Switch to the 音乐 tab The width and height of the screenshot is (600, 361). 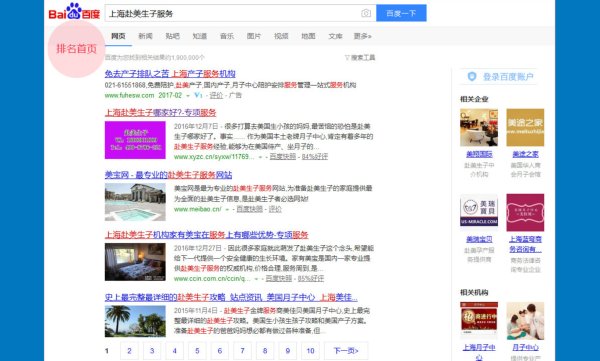coord(227,36)
